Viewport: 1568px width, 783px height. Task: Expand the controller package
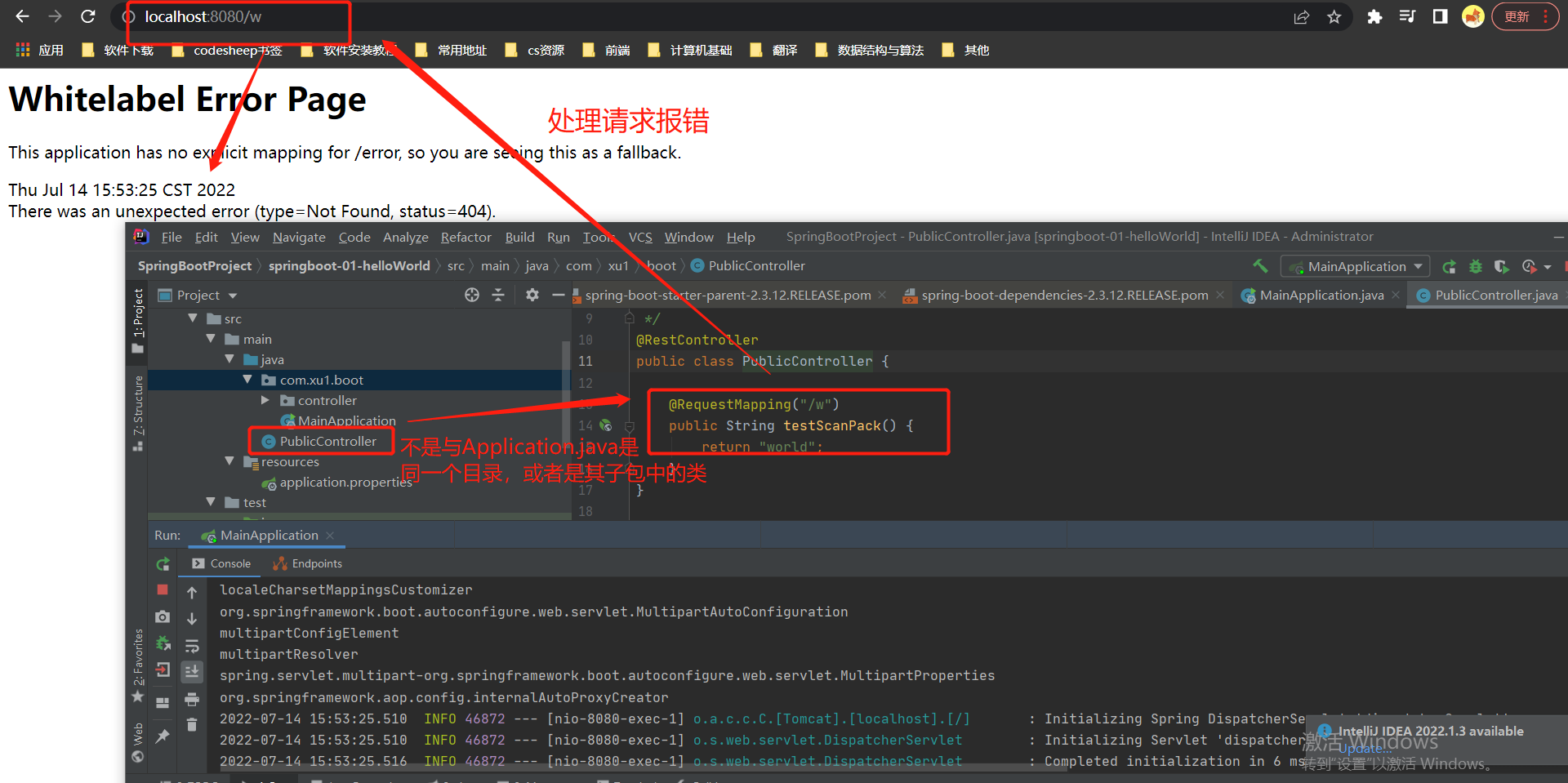[x=265, y=400]
